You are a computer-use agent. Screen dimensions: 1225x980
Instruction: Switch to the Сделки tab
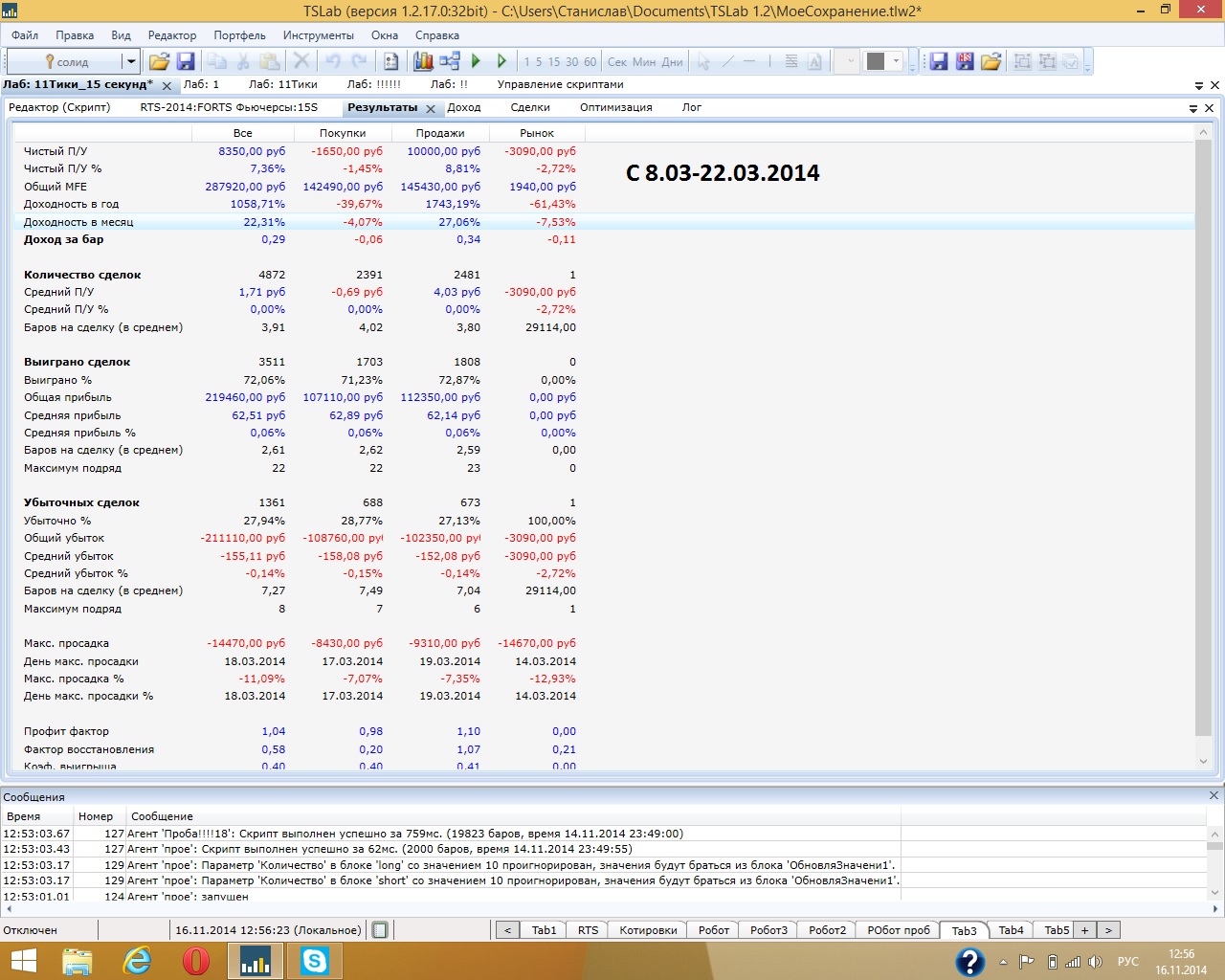pyautogui.click(x=529, y=108)
